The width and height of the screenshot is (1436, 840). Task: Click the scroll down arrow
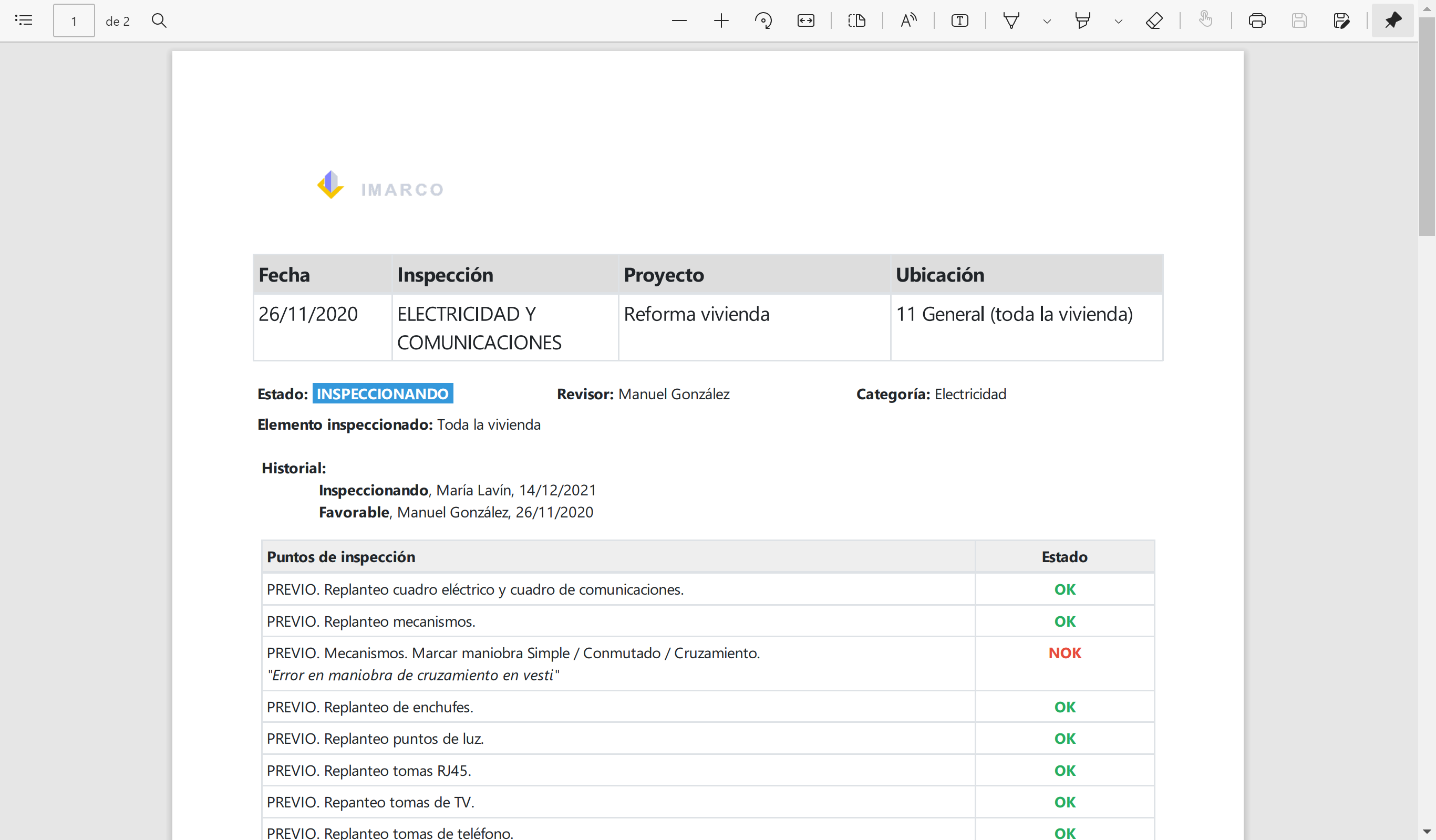[x=1427, y=832]
